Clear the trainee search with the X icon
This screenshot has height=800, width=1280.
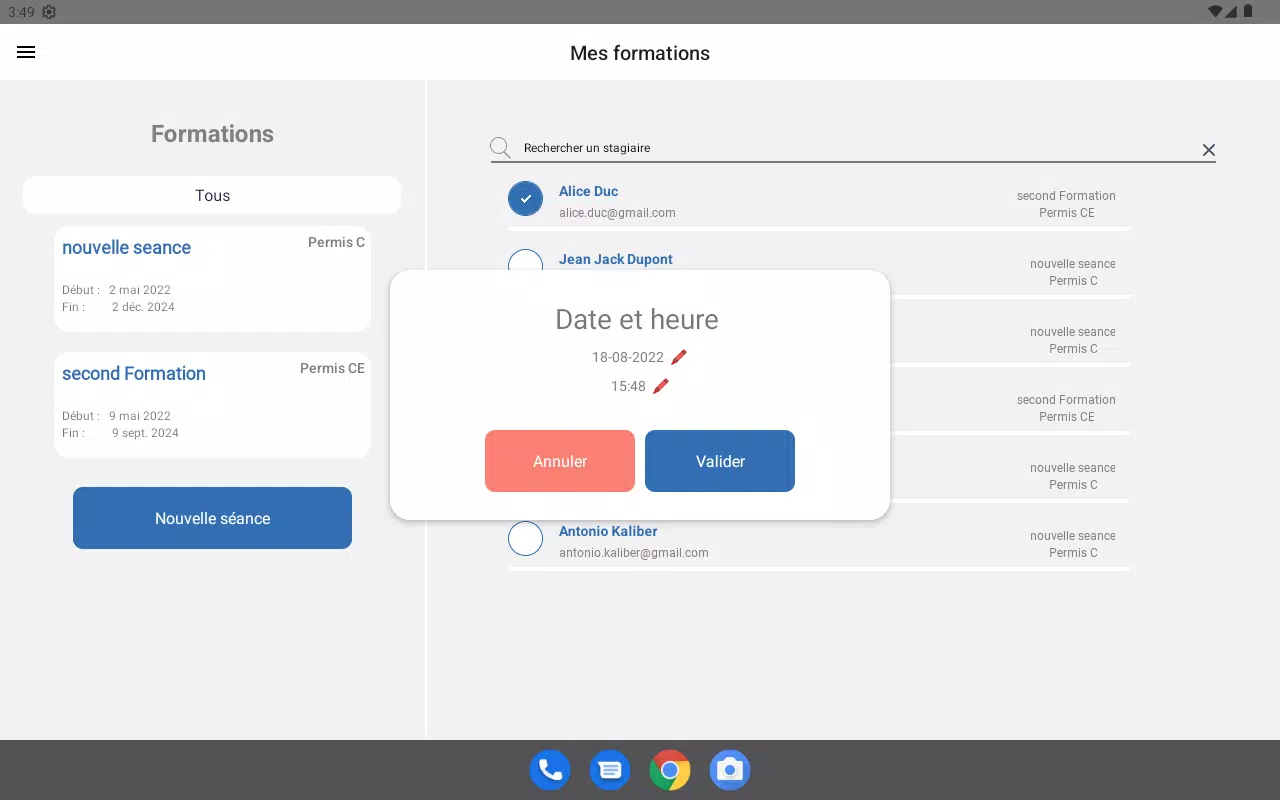point(1208,150)
